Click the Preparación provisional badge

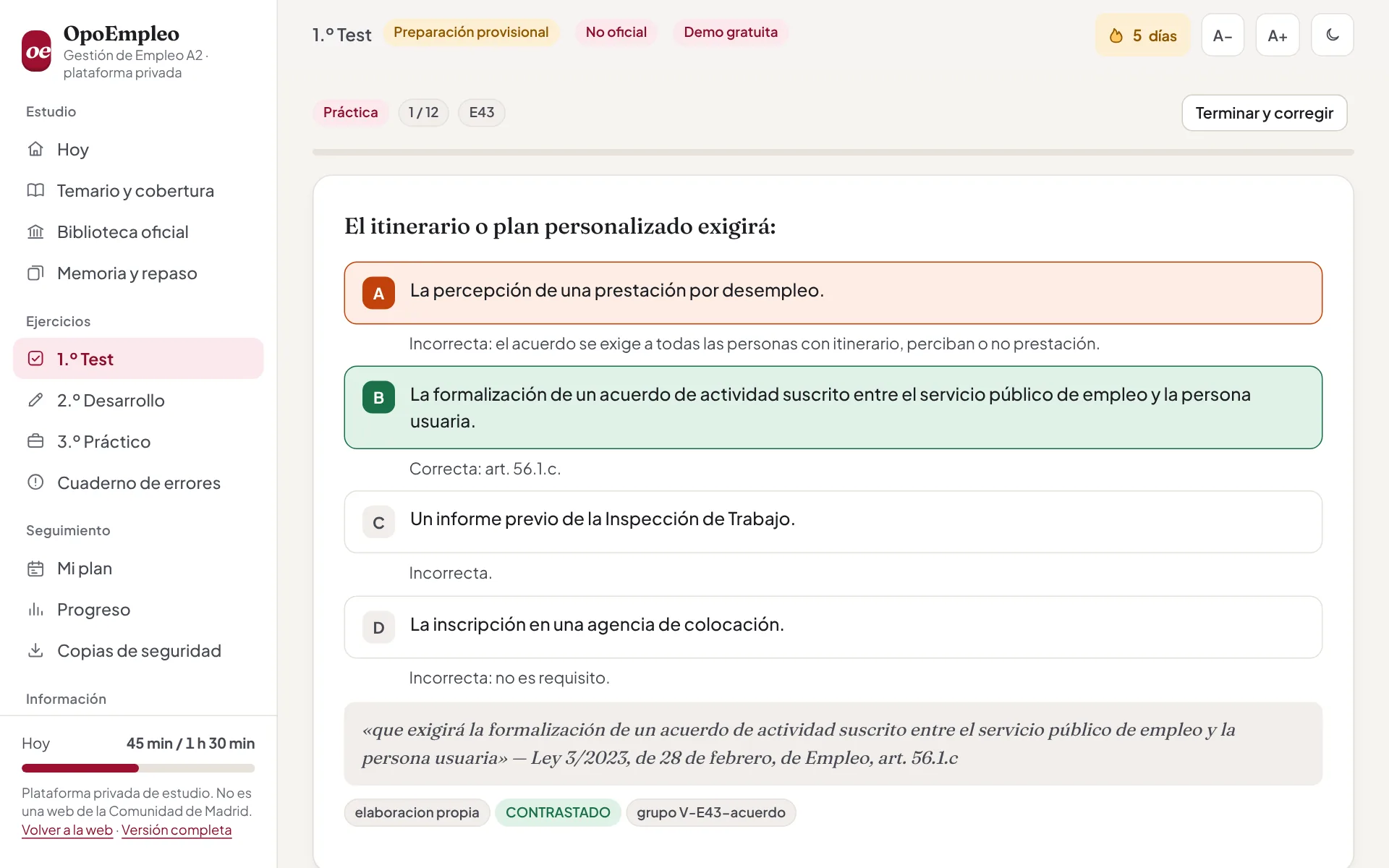pos(471,33)
